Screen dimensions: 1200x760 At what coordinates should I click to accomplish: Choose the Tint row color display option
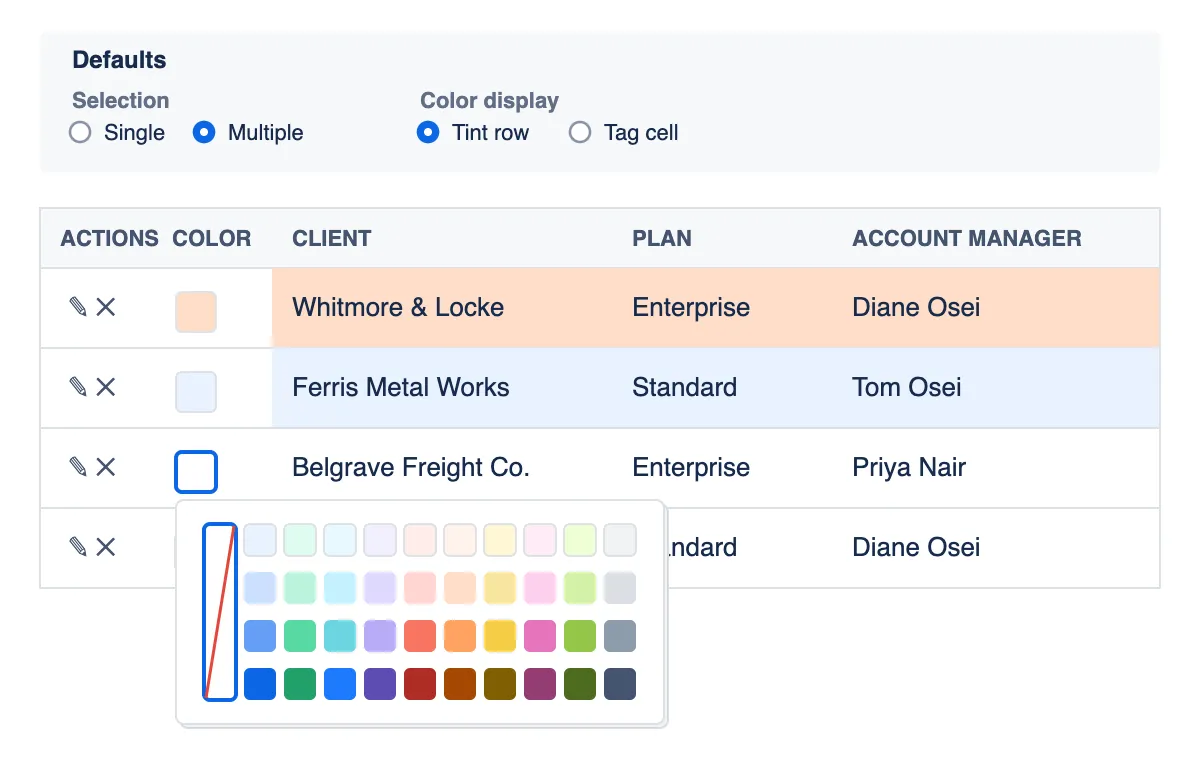[x=428, y=132]
